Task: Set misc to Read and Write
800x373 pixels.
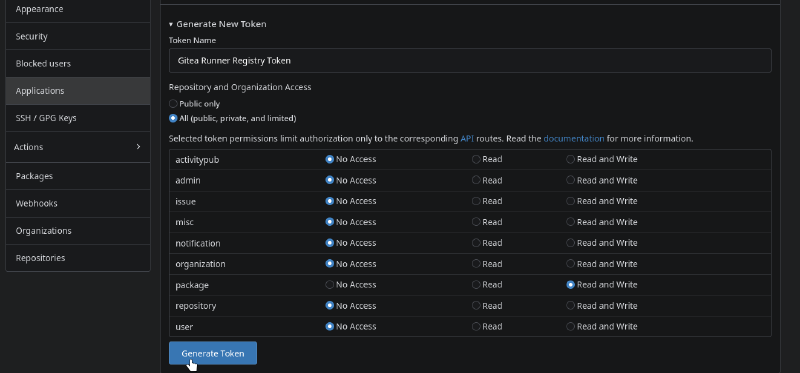Action: pos(570,222)
